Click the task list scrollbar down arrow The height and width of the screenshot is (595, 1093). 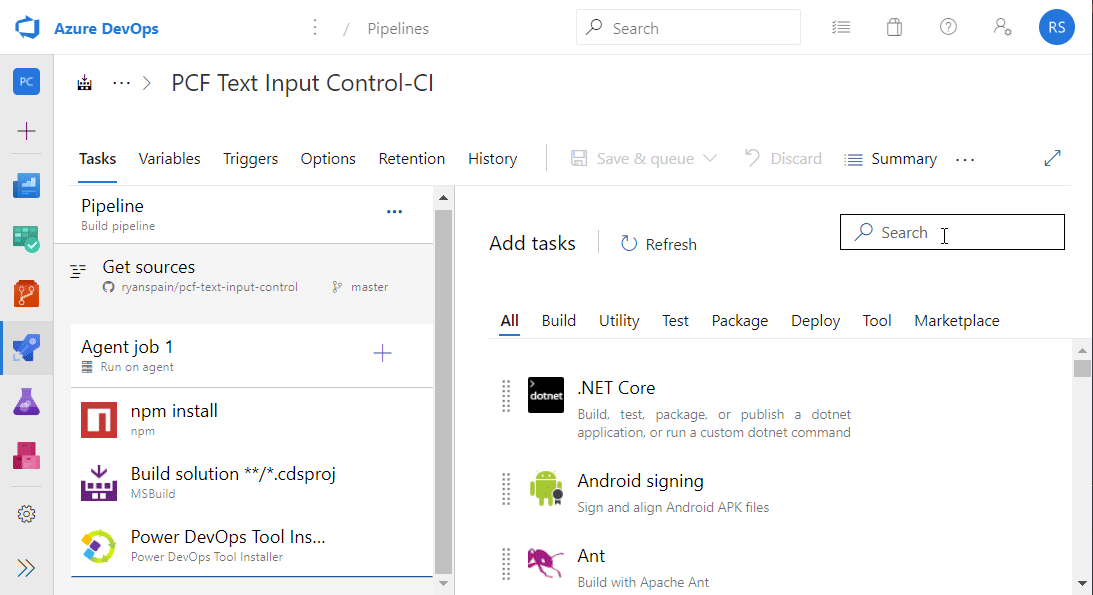[x=443, y=583]
